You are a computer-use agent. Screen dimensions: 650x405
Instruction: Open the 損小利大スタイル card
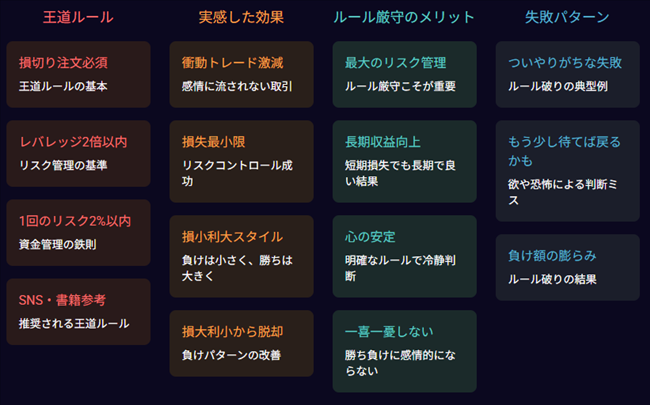pyautogui.click(x=241, y=248)
